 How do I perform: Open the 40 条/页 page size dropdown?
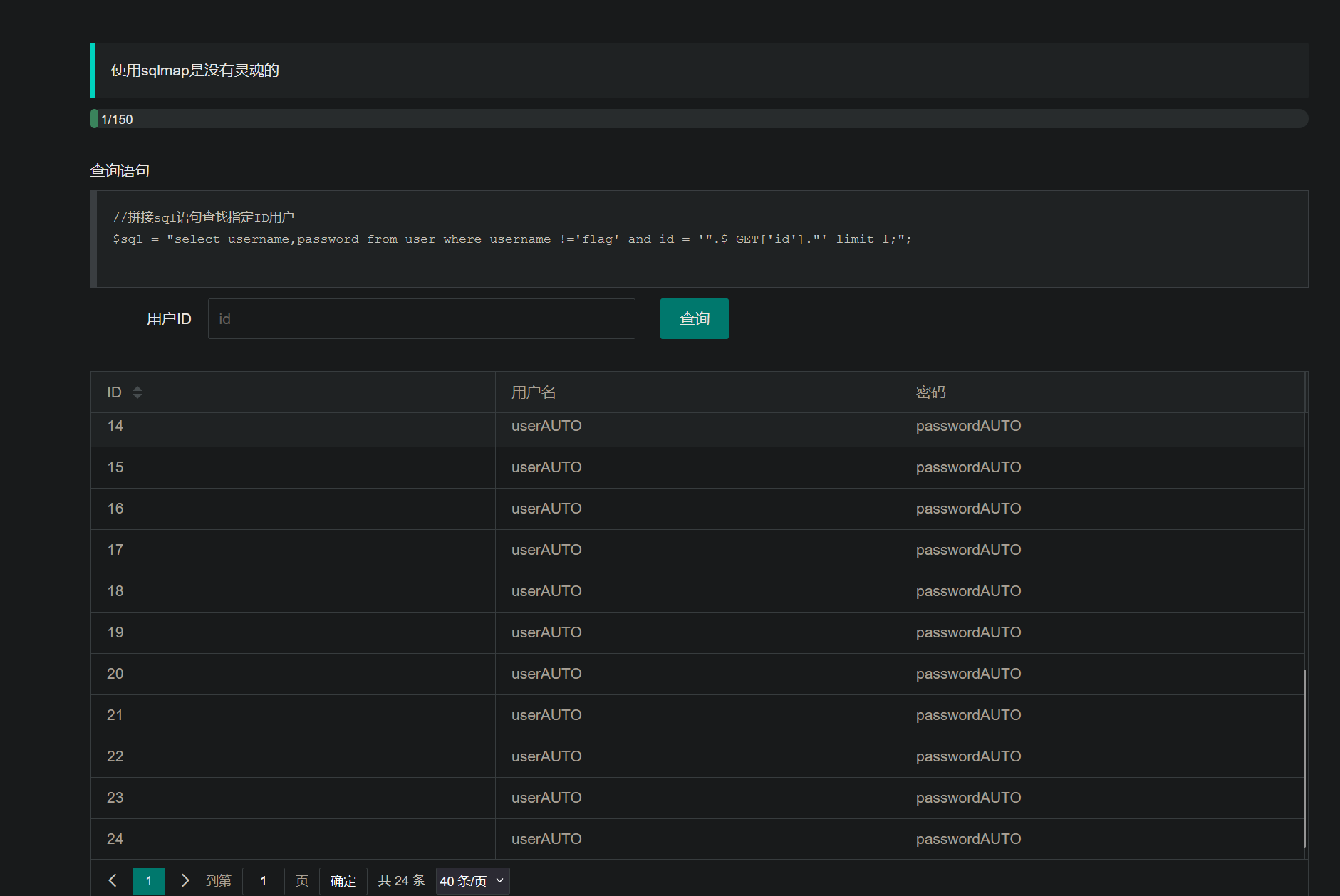pyautogui.click(x=472, y=881)
